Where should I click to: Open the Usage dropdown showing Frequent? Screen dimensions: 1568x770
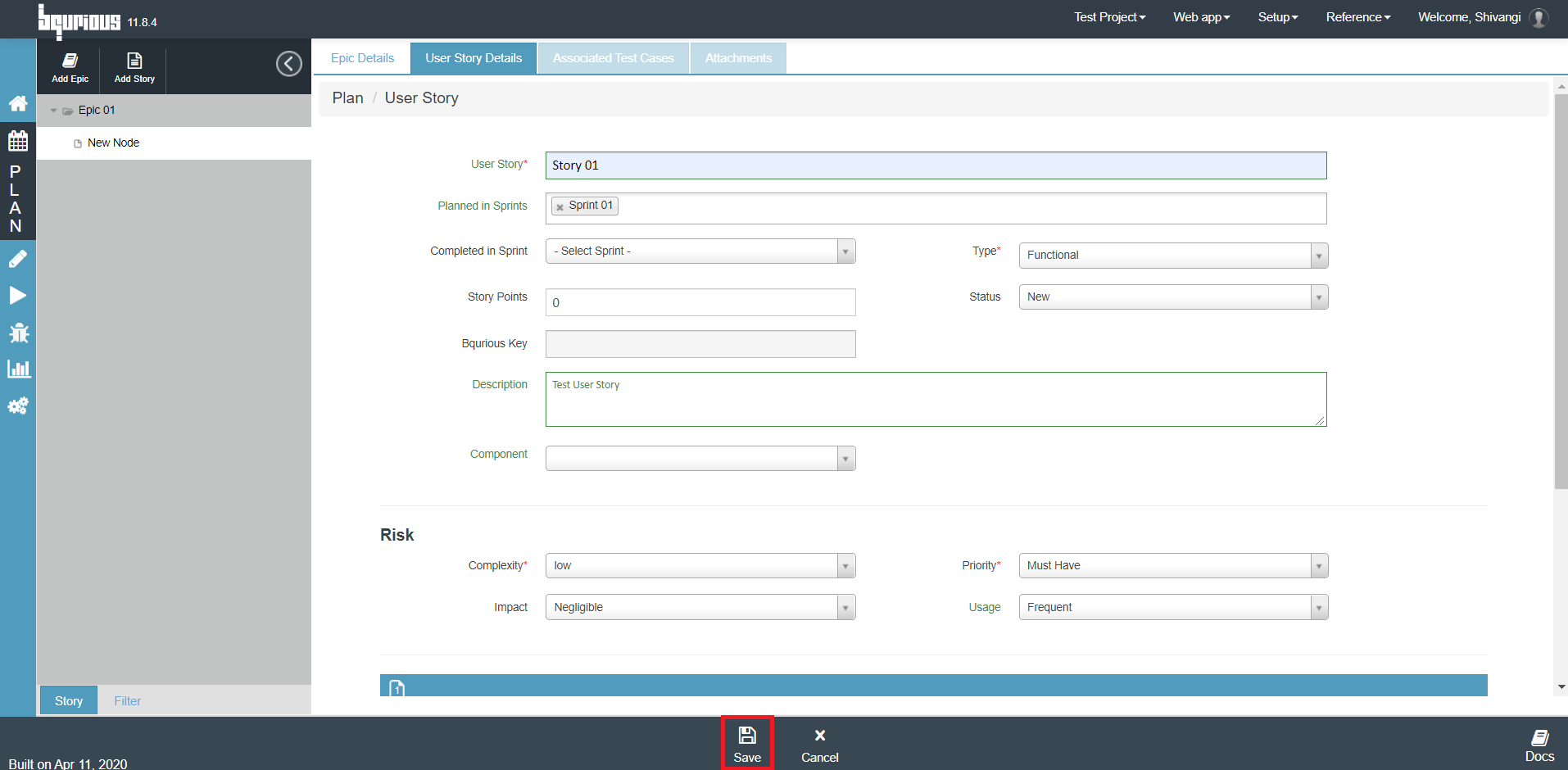(x=1173, y=607)
